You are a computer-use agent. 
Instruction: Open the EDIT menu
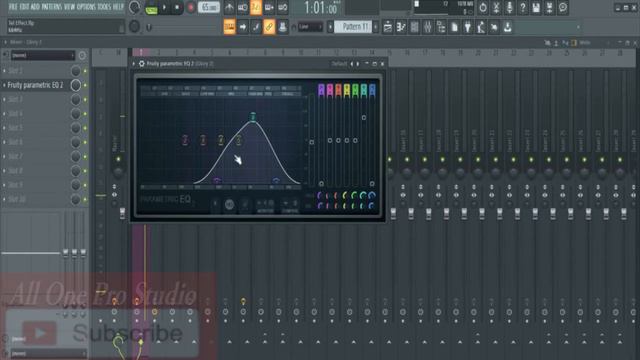(x=24, y=7)
